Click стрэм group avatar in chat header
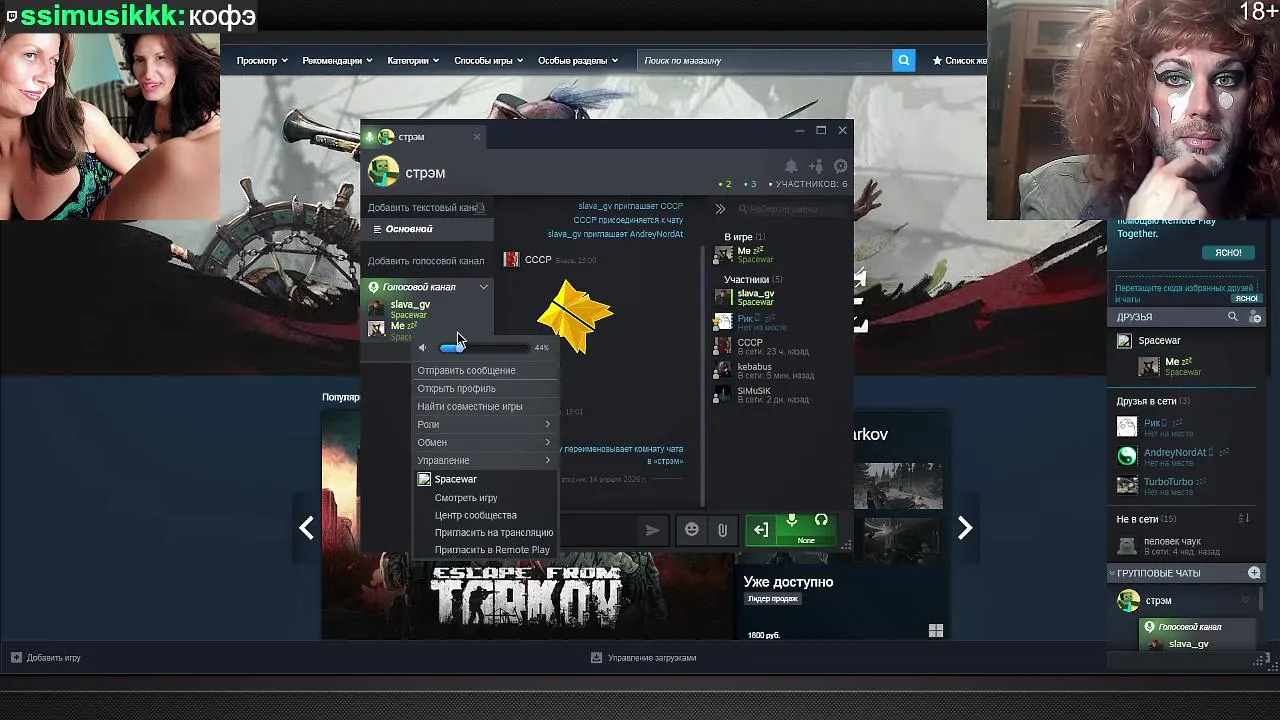1280x720 pixels. pos(383,172)
